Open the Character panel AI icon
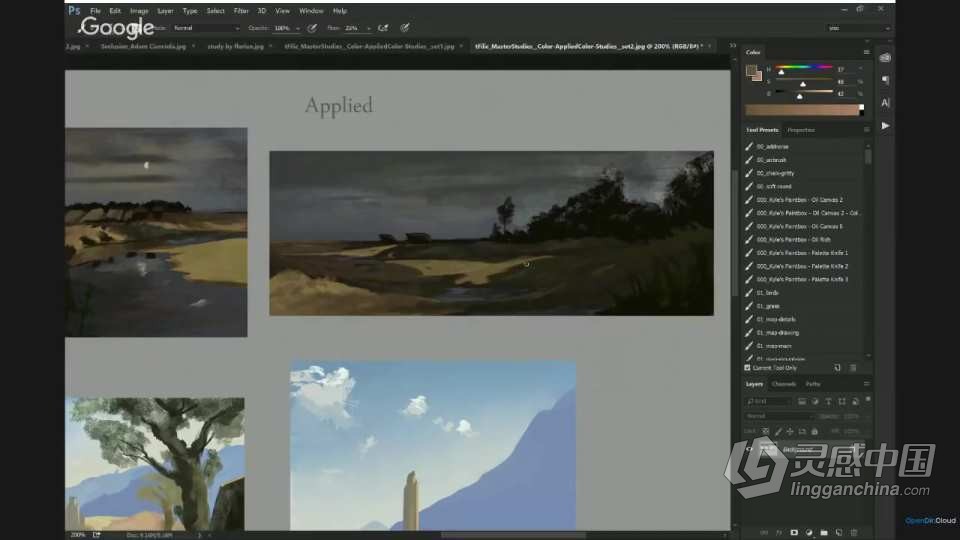 pyautogui.click(x=885, y=103)
